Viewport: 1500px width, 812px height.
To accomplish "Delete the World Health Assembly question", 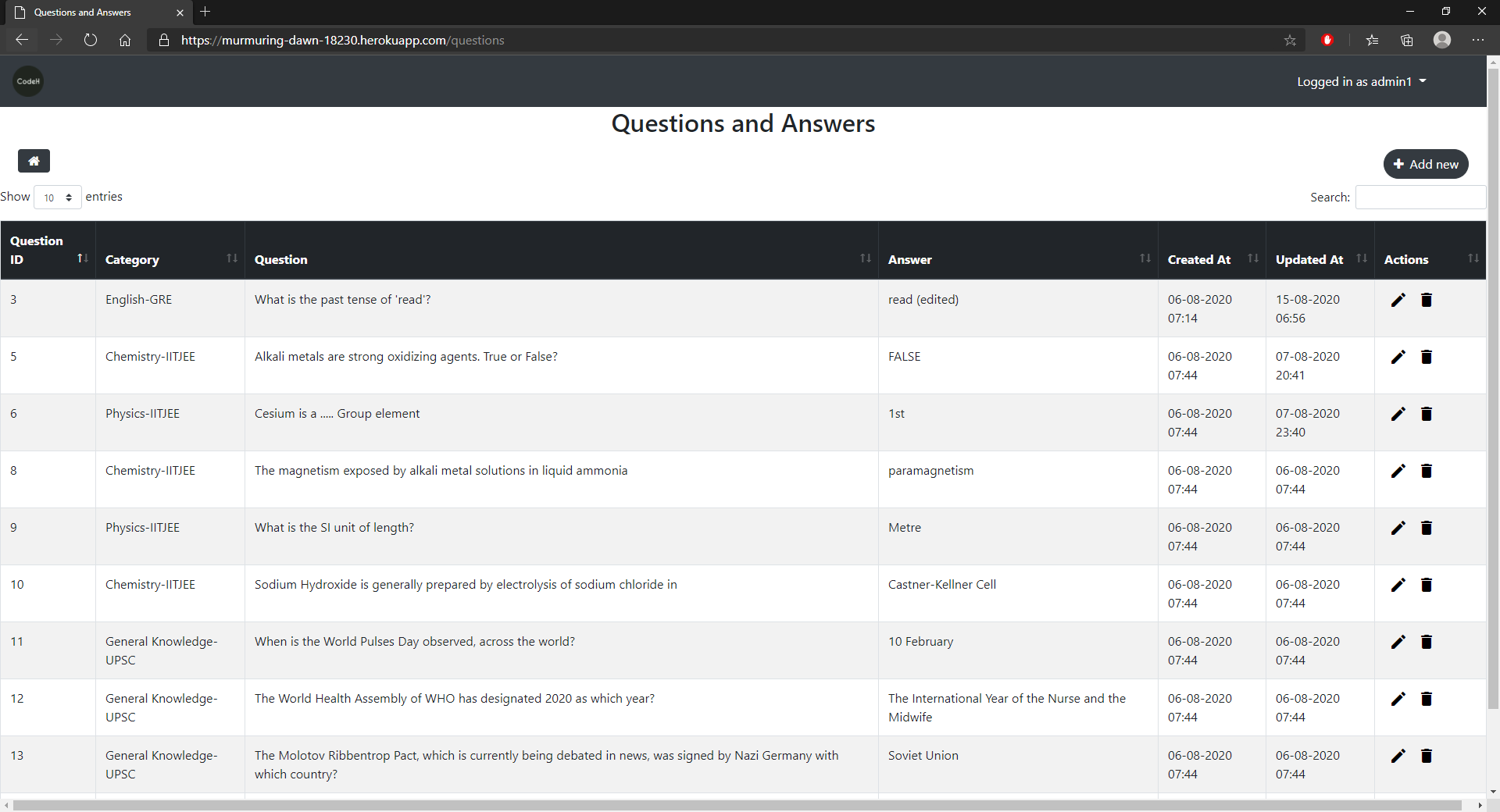I will [1426, 699].
